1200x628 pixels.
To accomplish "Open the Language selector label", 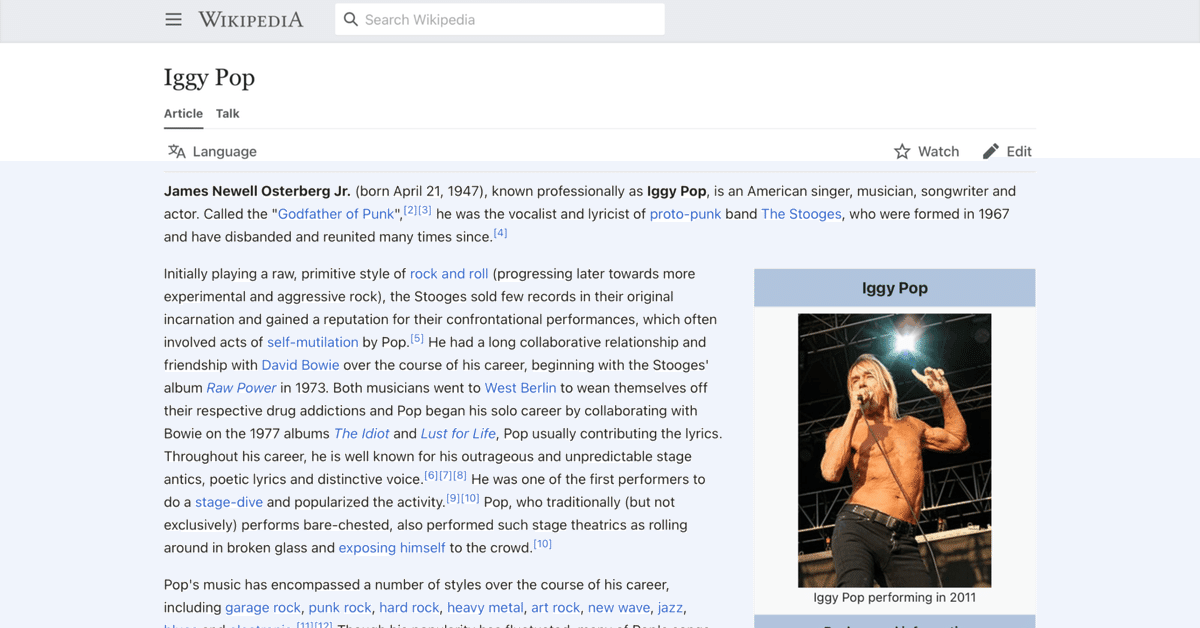I will pyautogui.click(x=225, y=151).
